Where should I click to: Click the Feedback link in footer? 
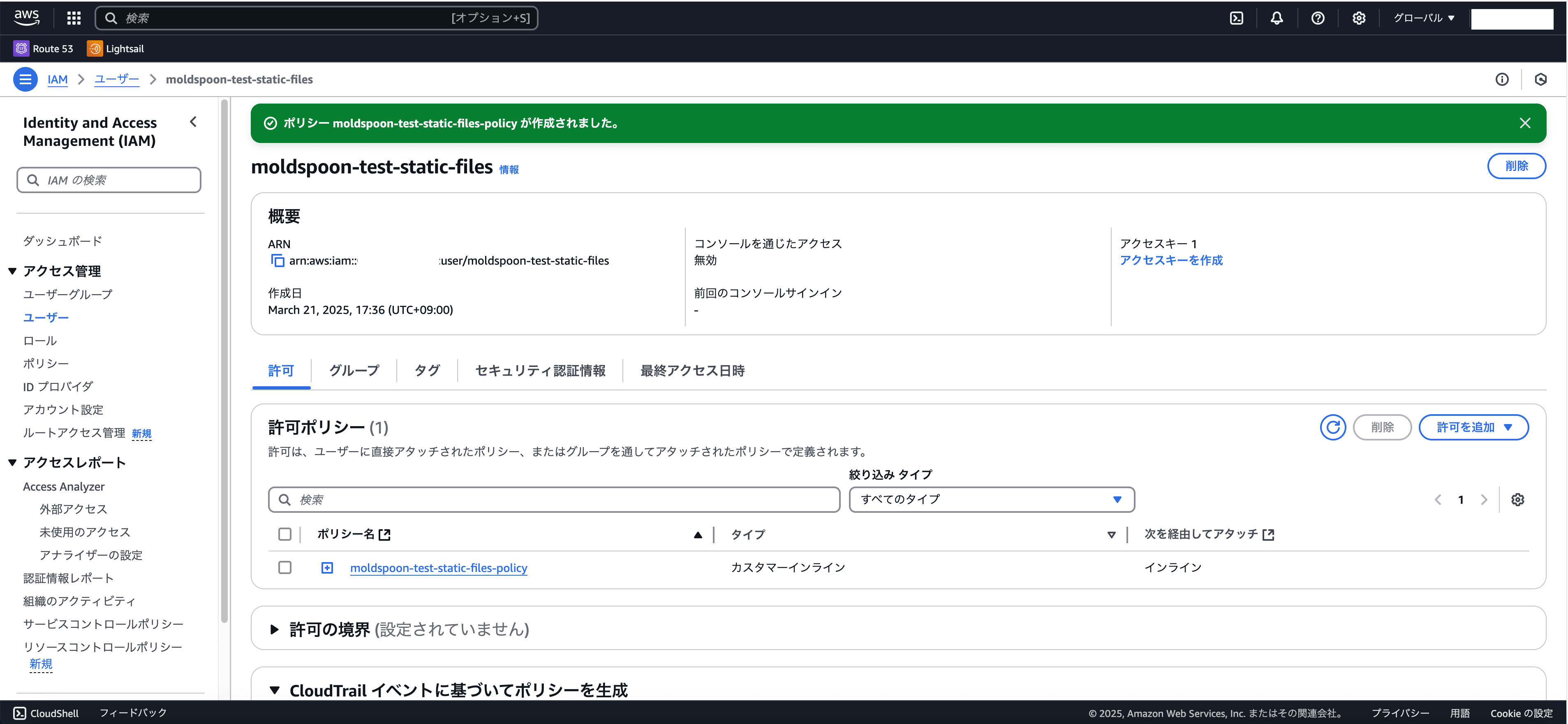tap(133, 713)
